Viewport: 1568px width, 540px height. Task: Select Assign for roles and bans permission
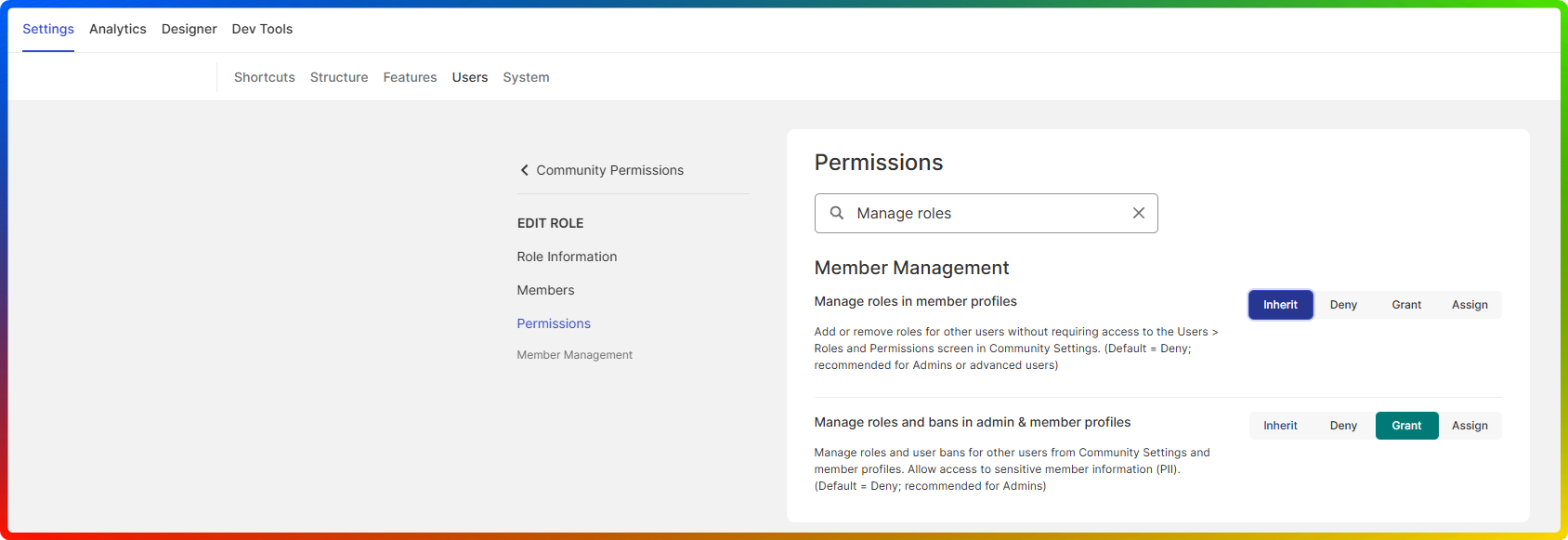pos(1470,426)
